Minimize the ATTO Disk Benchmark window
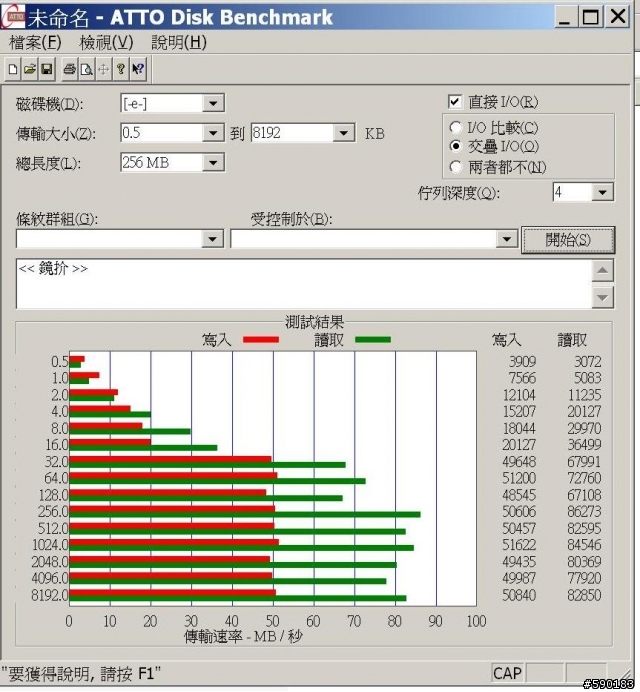 point(565,16)
